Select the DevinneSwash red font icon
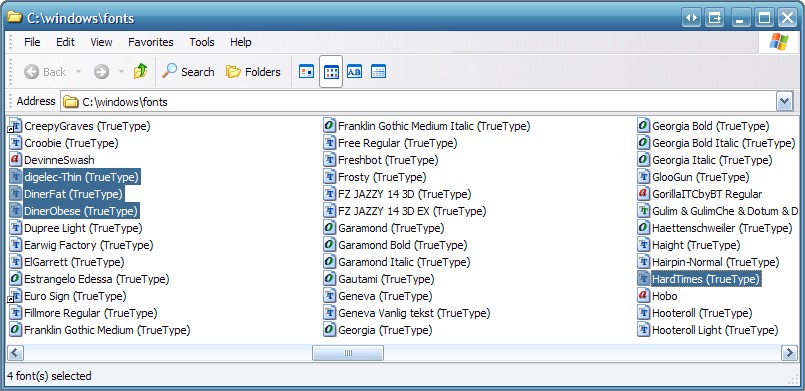The width and height of the screenshot is (805, 391). coord(15,160)
